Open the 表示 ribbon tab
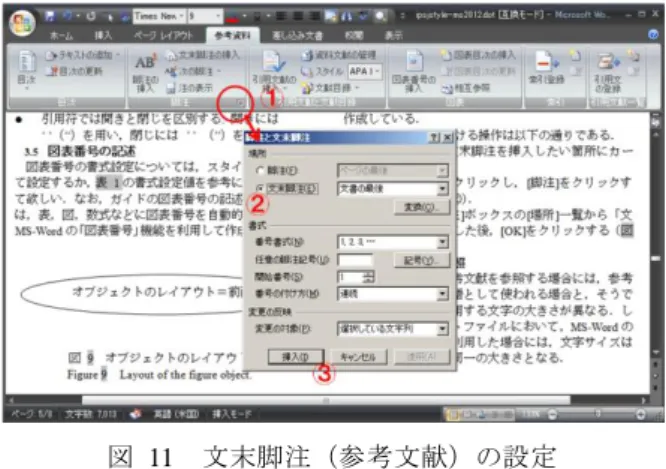Image resolution: width=666 pixels, height=469 pixels. pyautogui.click(x=393, y=36)
